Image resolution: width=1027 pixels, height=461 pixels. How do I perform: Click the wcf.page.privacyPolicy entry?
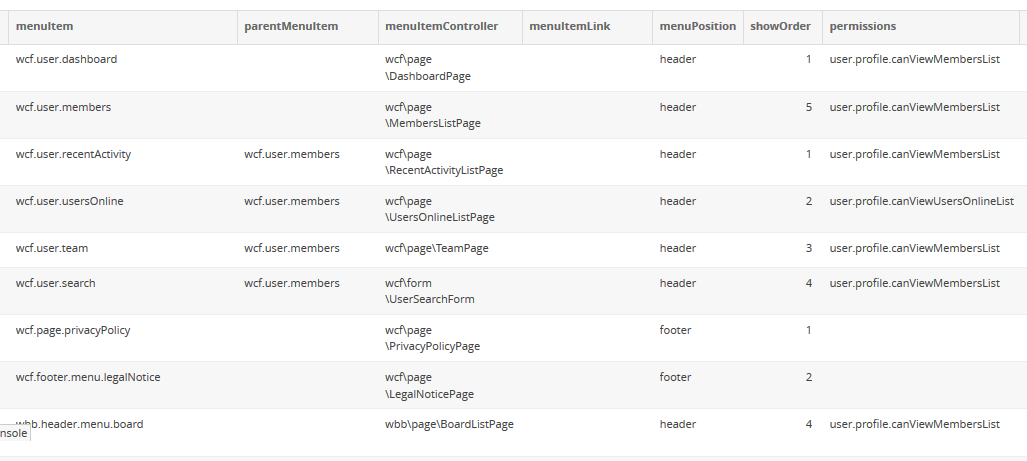[73, 330]
